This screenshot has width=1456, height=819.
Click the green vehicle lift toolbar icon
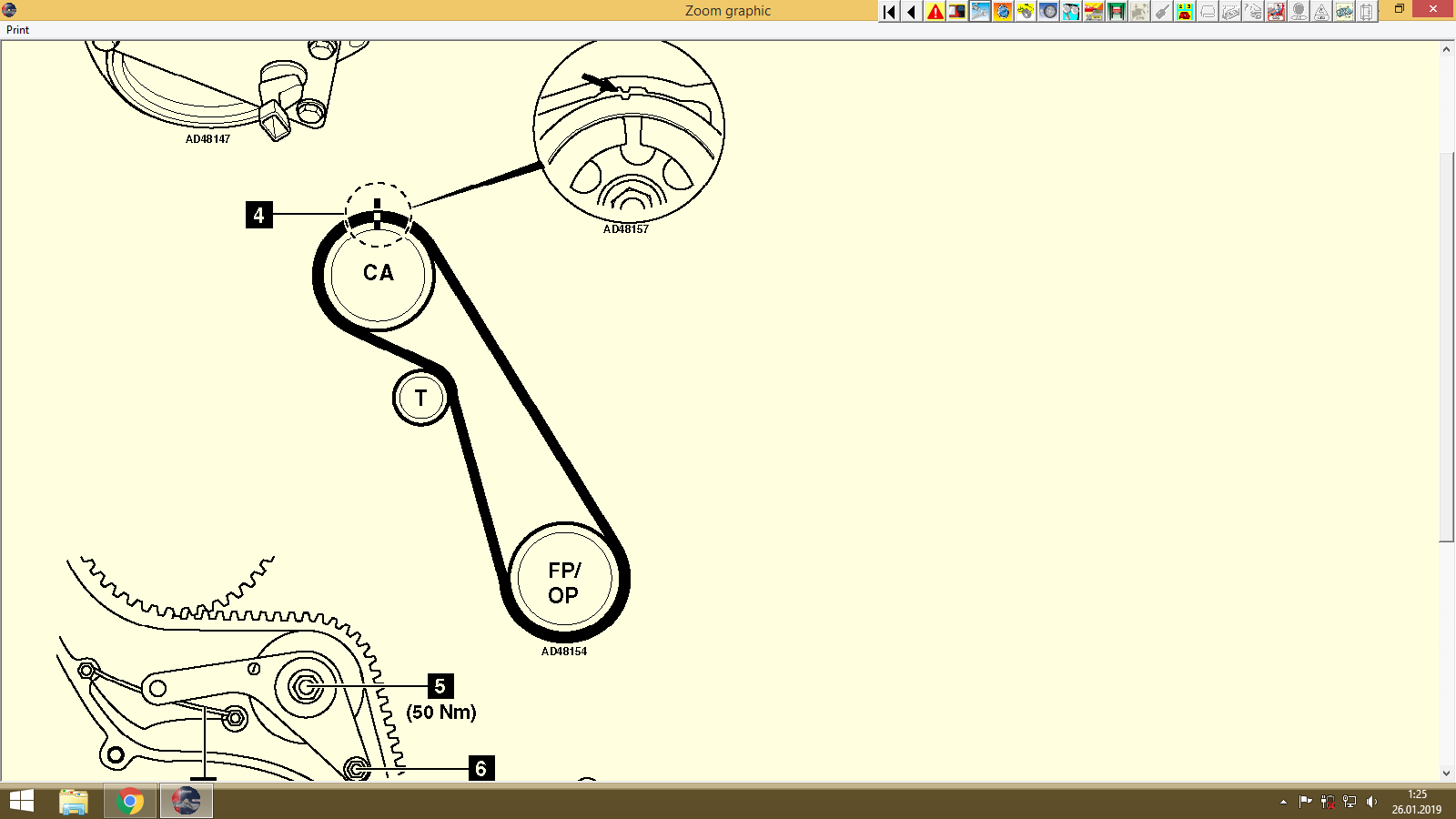pos(1114,12)
